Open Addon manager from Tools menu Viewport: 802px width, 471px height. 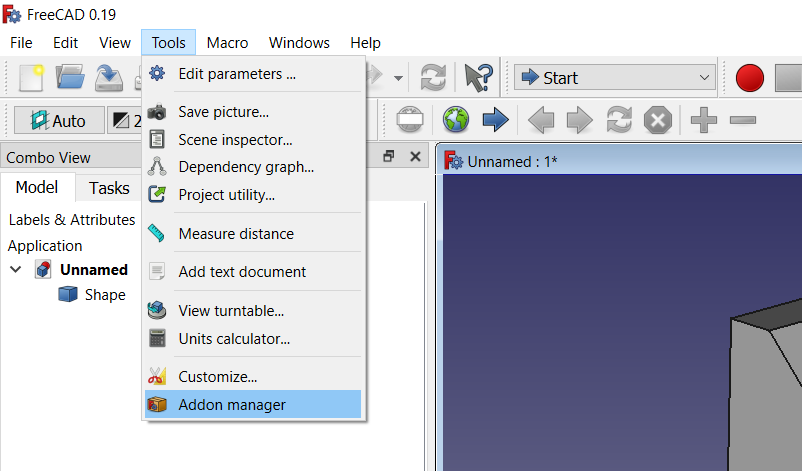pos(253,405)
